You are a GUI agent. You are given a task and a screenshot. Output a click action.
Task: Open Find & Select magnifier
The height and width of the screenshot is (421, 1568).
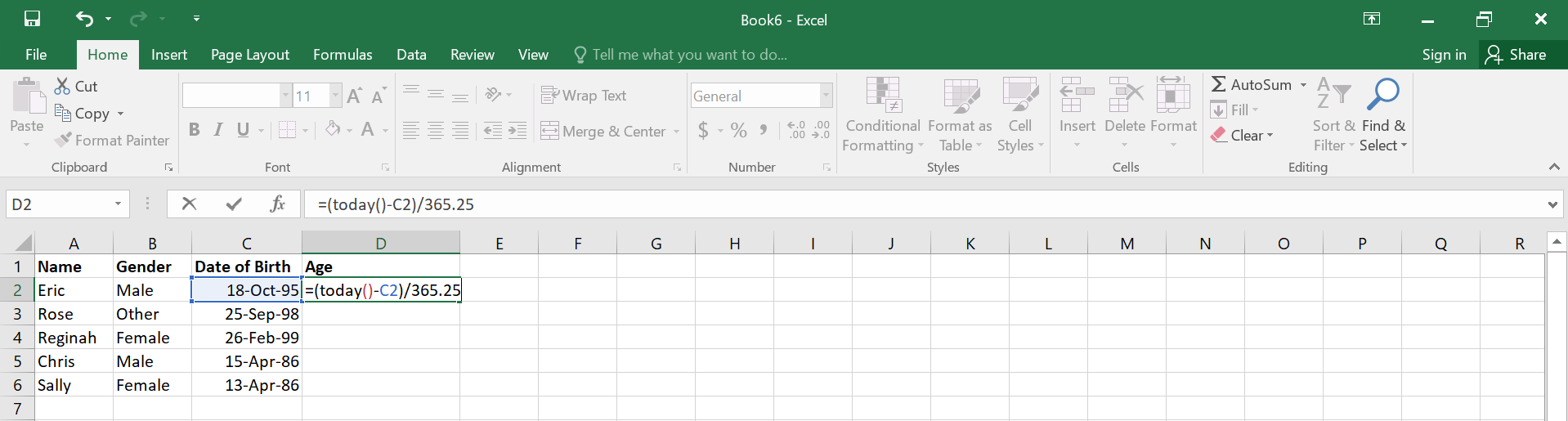click(1383, 95)
